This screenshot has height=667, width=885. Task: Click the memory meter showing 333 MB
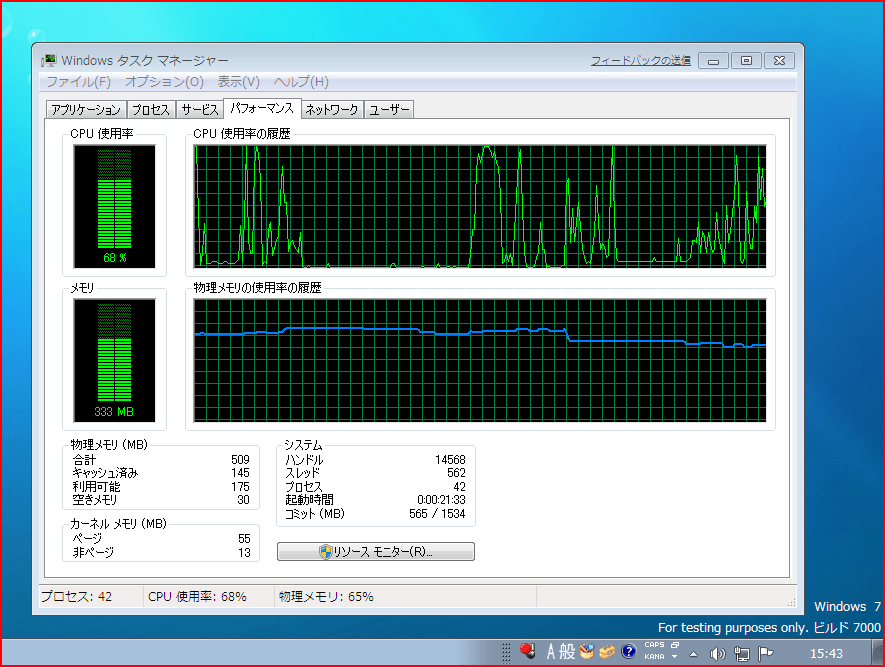tap(115, 361)
